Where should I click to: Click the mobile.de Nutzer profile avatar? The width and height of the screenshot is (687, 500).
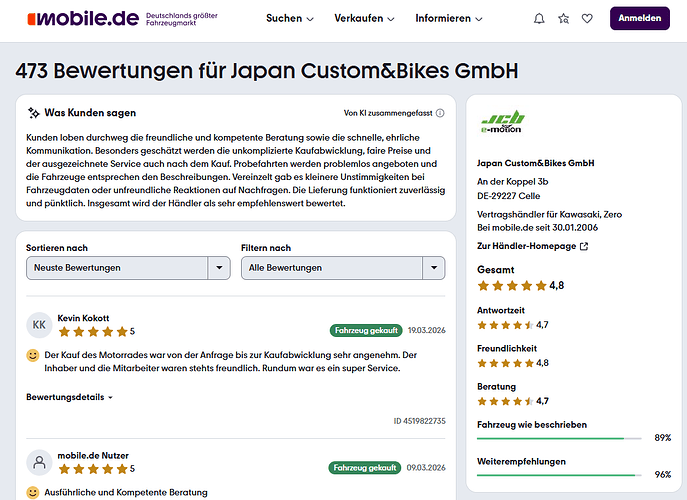click(39, 462)
